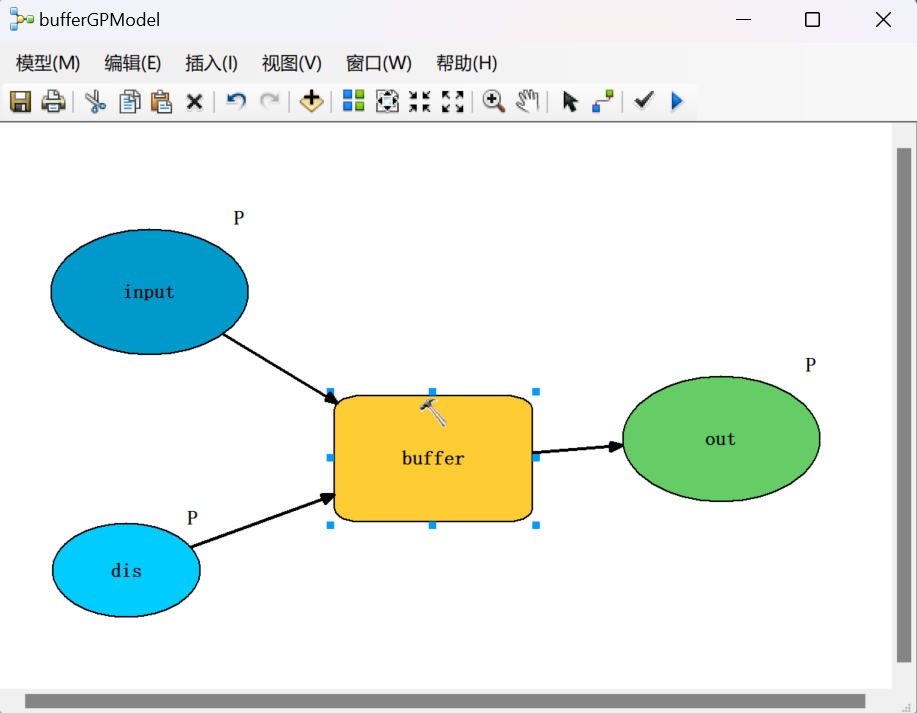The width and height of the screenshot is (917, 713).
Task: Paste copied model element
Action: [161, 101]
